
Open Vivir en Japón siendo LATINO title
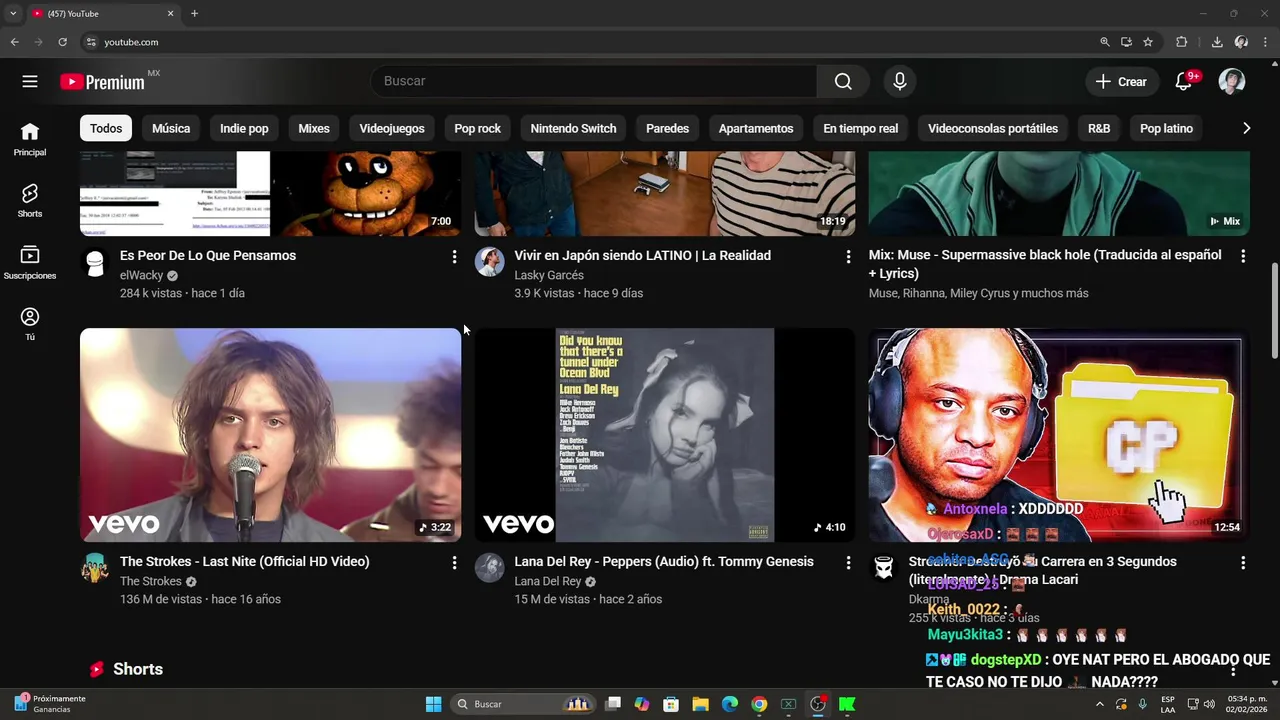click(642, 256)
